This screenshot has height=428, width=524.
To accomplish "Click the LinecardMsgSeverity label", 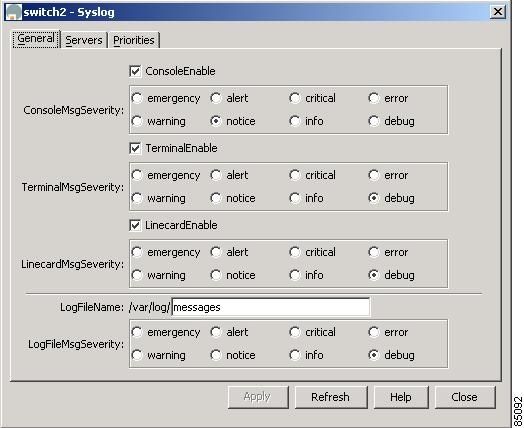I will tap(73, 264).
